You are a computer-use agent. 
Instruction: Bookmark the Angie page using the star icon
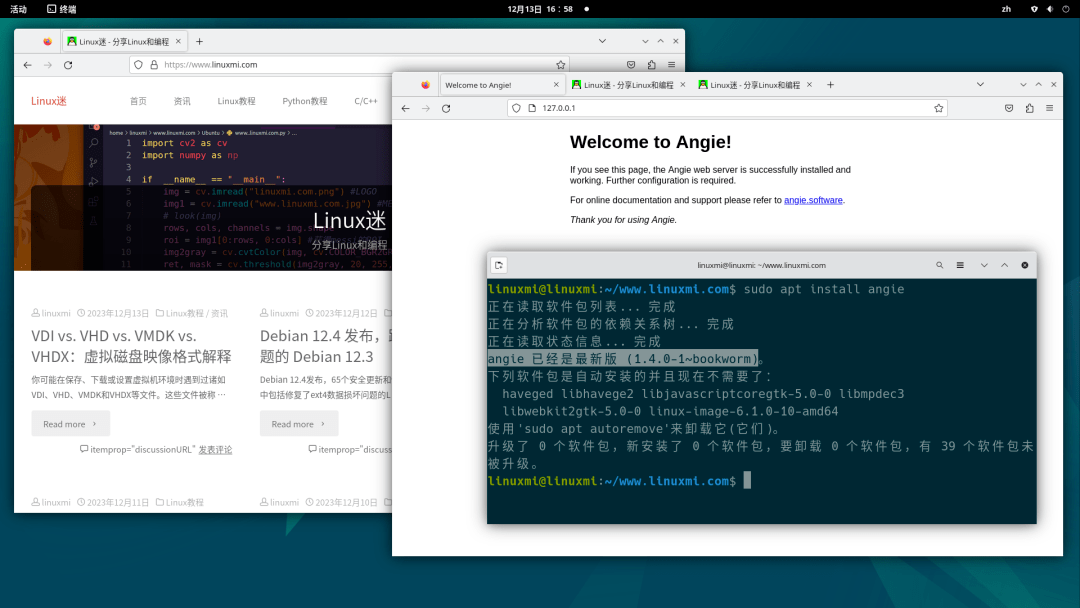tap(938, 108)
